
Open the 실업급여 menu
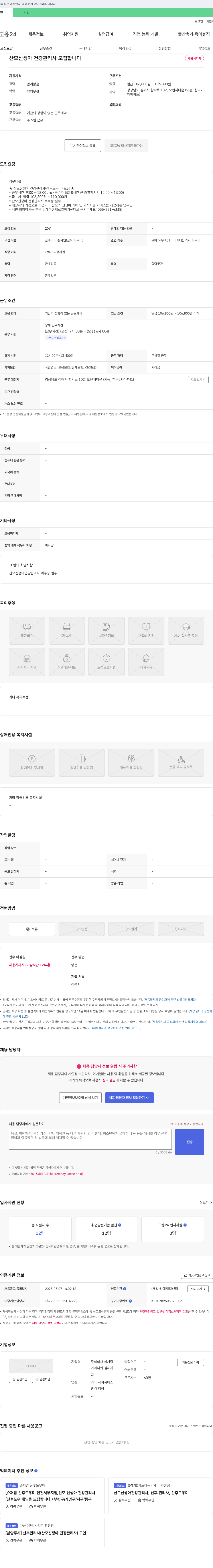pyautogui.click(x=106, y=34)
